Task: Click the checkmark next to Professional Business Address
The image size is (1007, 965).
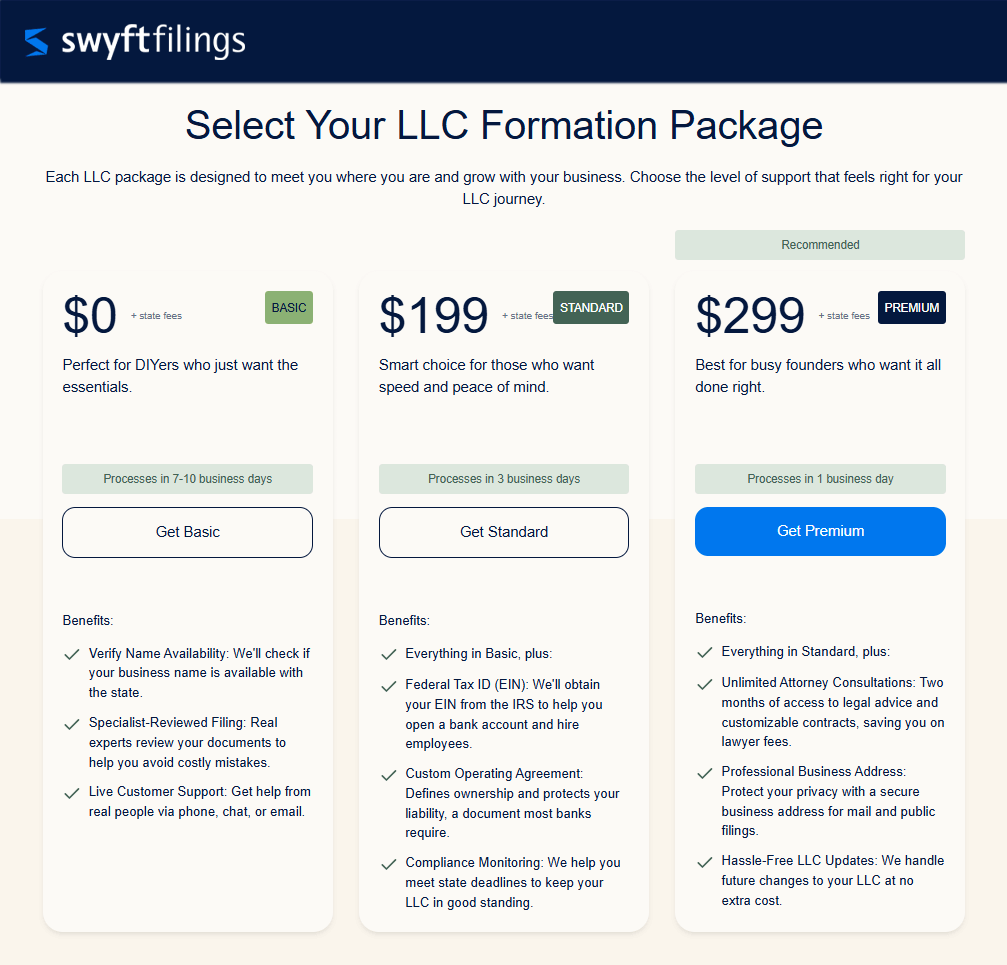Action: 704,772
